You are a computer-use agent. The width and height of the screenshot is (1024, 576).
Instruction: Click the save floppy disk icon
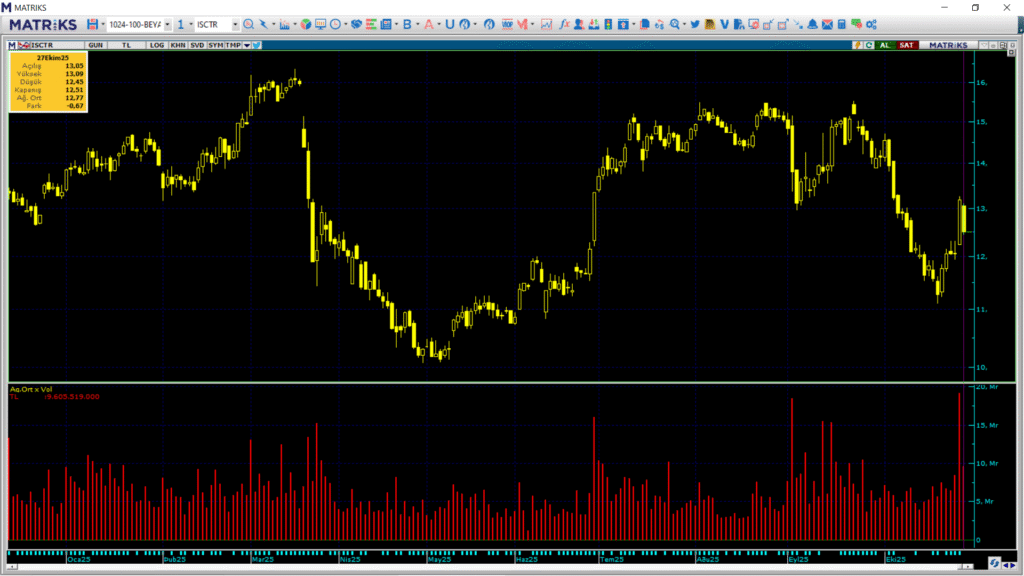click(x=93, y=24)
